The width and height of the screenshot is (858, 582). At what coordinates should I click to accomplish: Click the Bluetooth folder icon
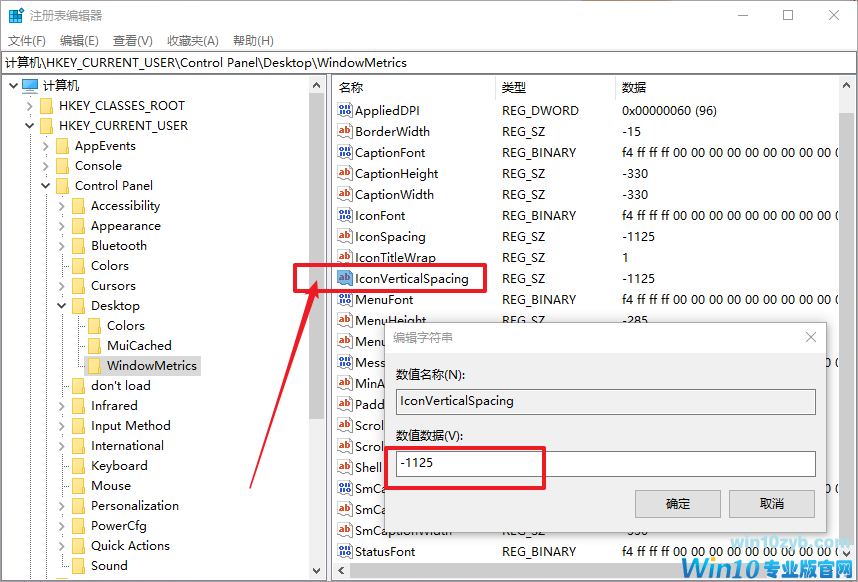(78, 246)
